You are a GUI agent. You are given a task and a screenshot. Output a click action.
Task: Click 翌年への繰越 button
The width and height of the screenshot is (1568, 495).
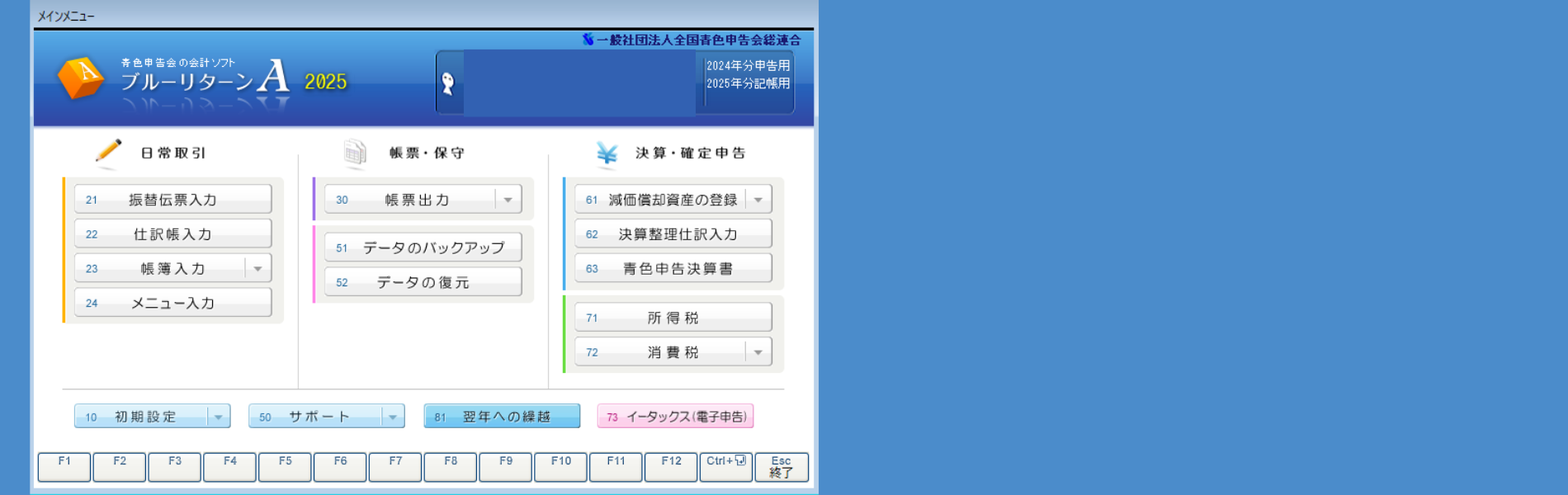click(502, 417)
